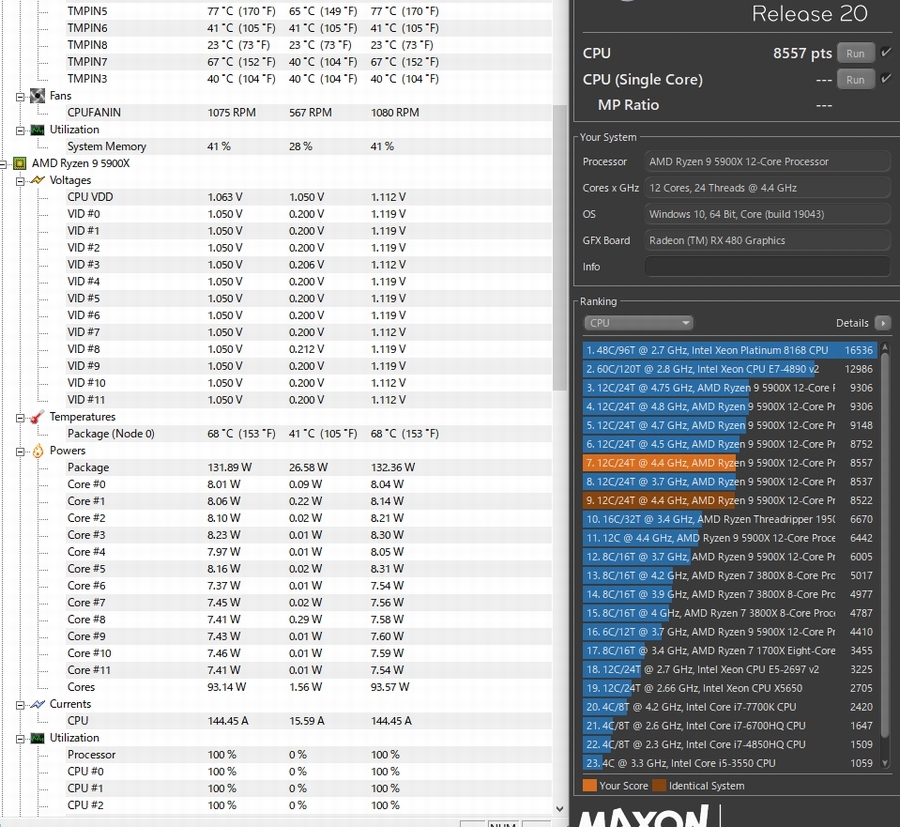Toggle the CPU test checkbox

pyautogui.click(x=886, y=52)
